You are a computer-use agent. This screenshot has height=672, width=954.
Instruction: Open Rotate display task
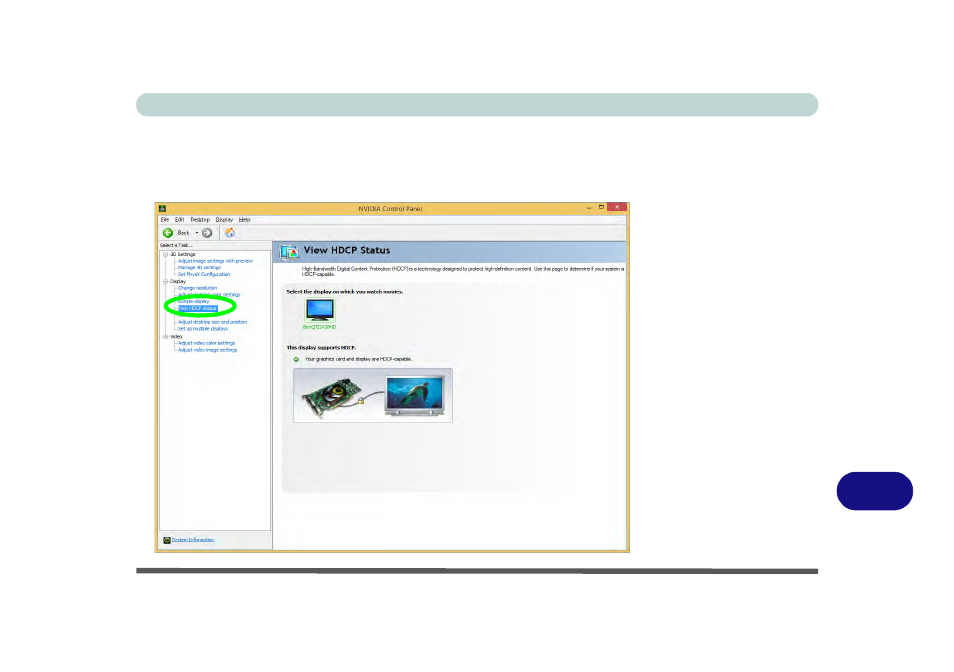point(193,302)
